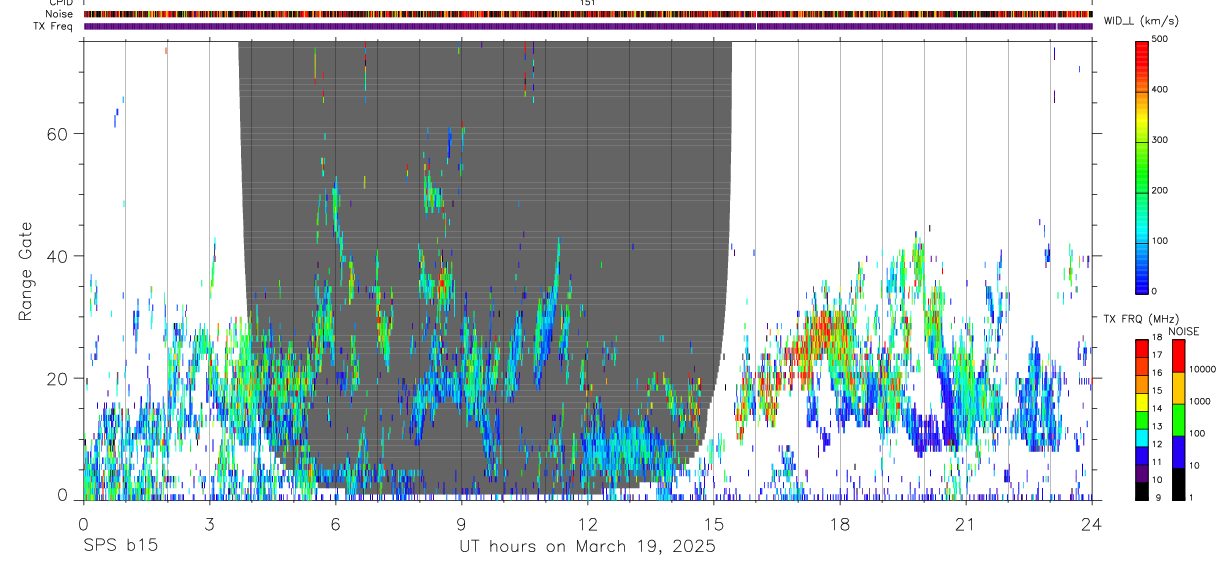Click the 'TX Freq' strip label at top
1228x567 pixels.
pos(54,26)
